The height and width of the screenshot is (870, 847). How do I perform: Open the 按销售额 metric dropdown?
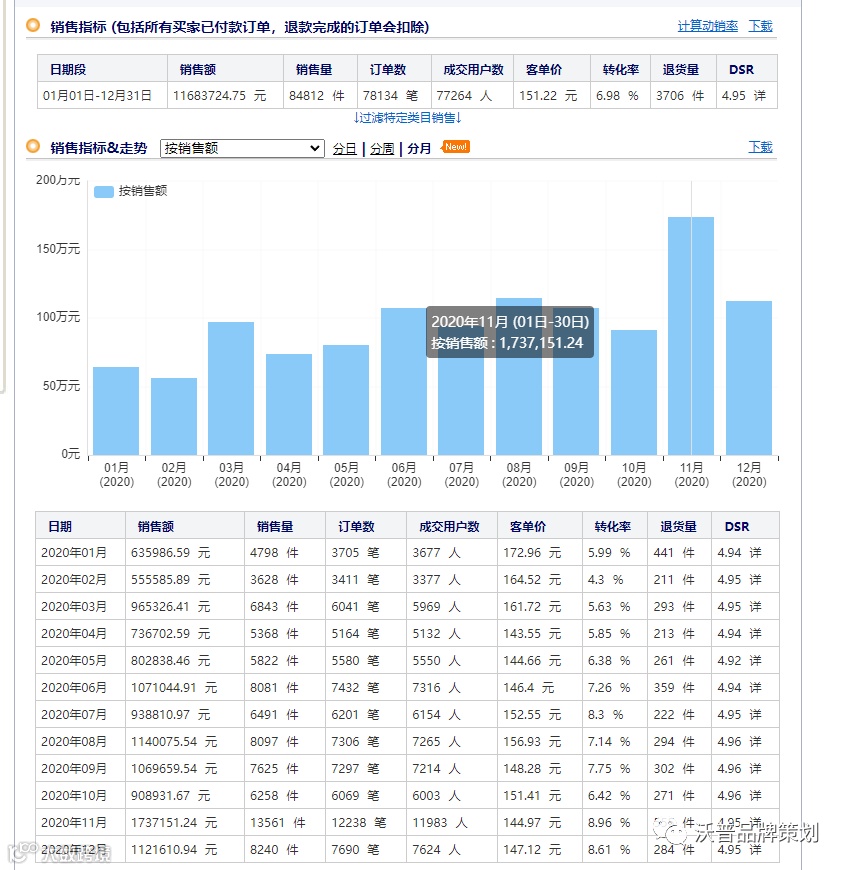click(242, 148)
